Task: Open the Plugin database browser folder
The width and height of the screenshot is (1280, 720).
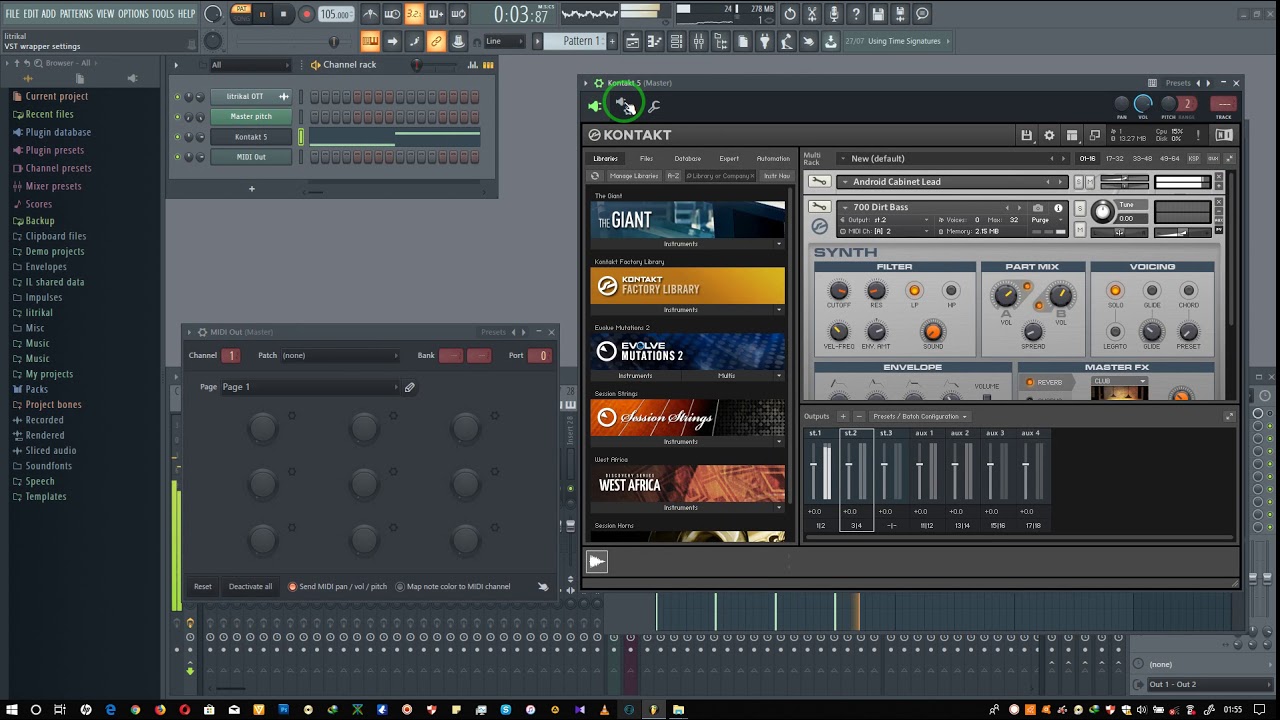Action: [x=58, y=132]
